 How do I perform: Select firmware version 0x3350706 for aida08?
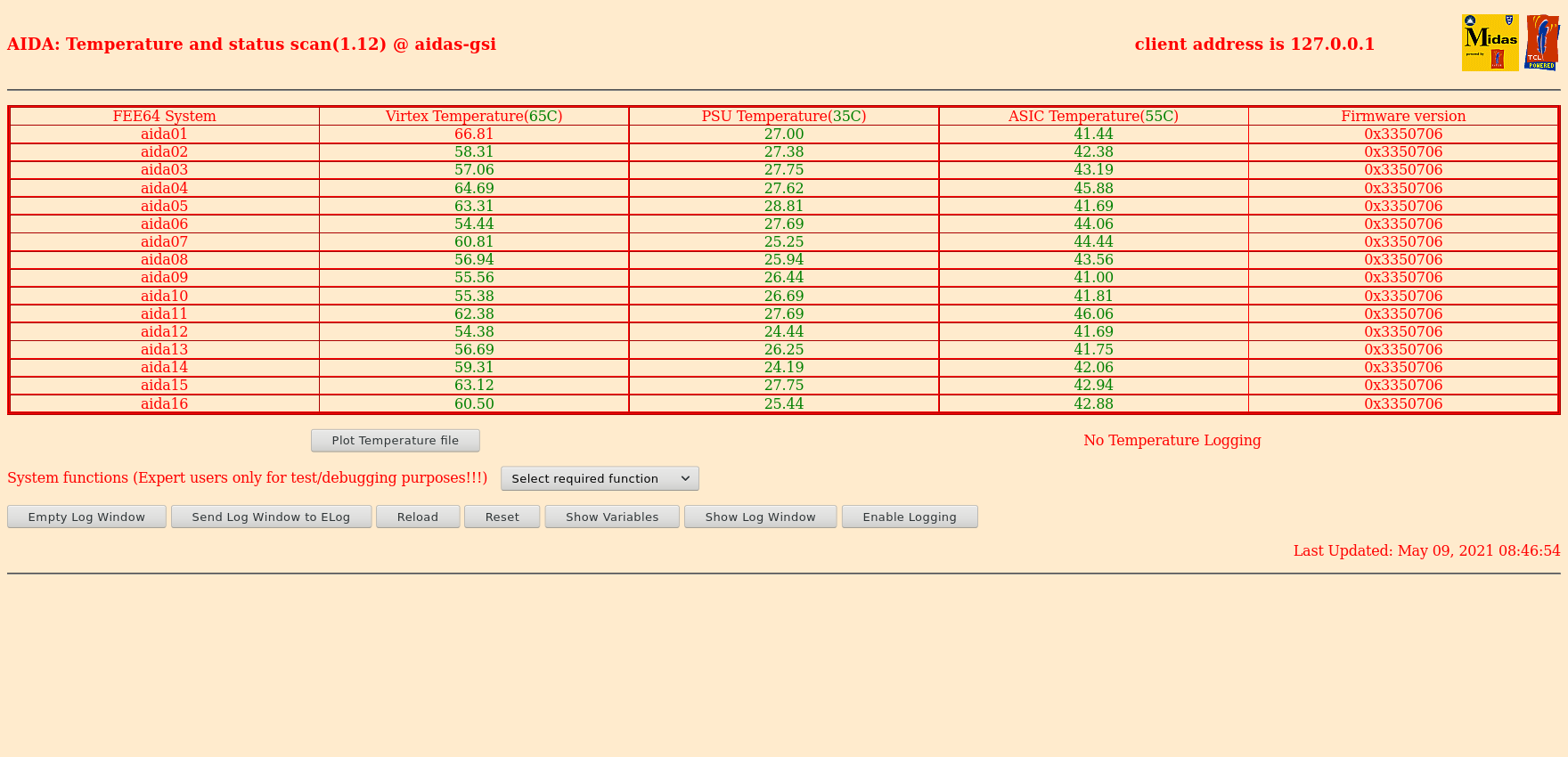pos(1403,259)
